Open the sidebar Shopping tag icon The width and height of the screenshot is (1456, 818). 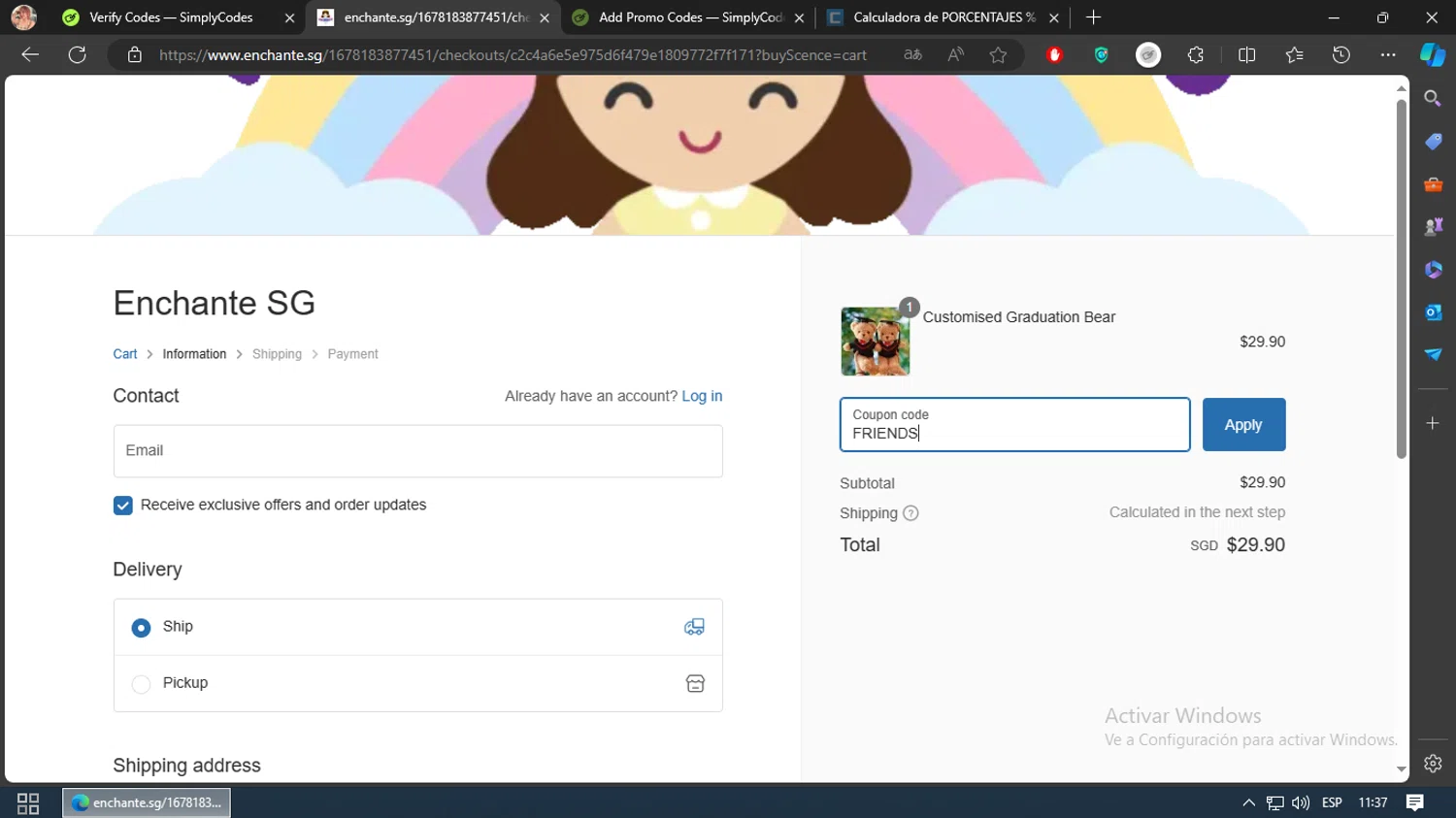click(1433, 142)
